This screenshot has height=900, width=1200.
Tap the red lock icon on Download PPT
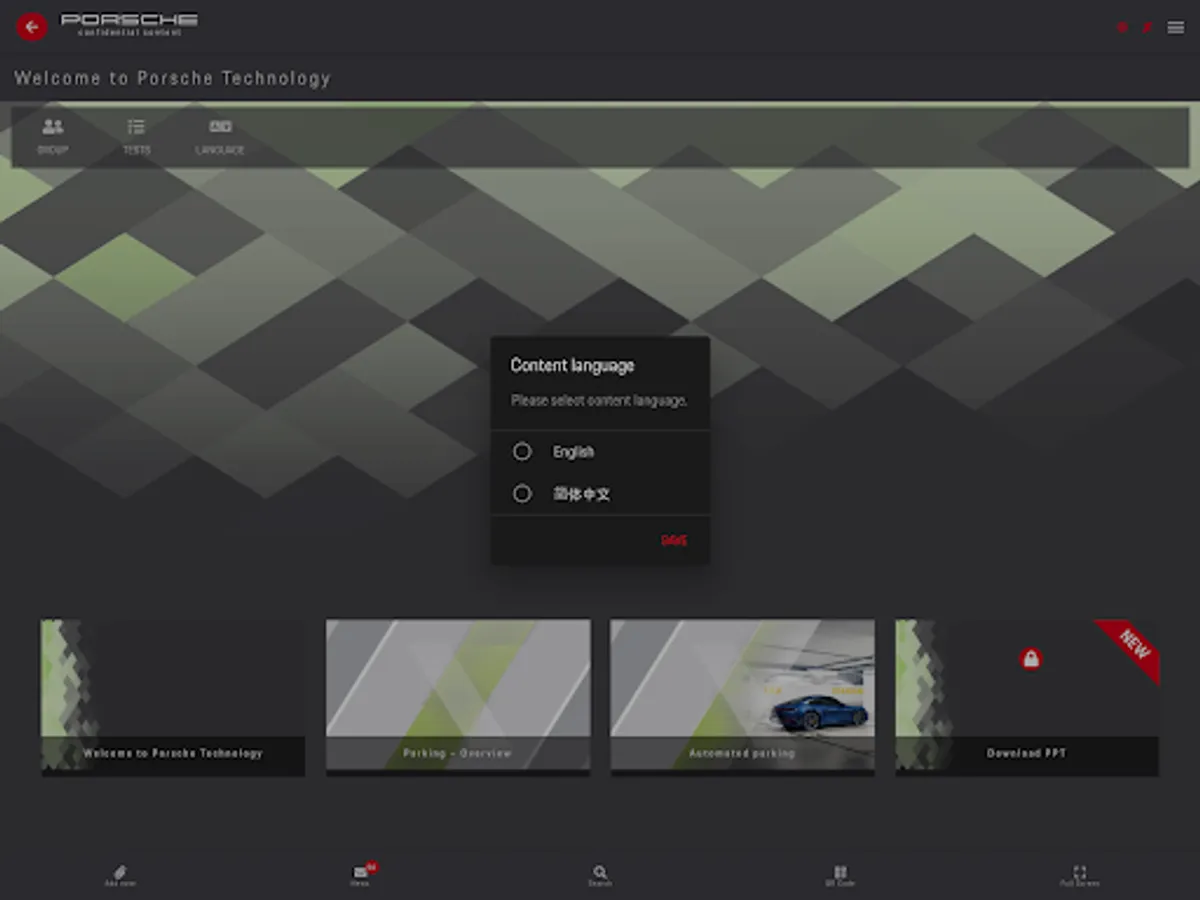tap(1031, 659)
